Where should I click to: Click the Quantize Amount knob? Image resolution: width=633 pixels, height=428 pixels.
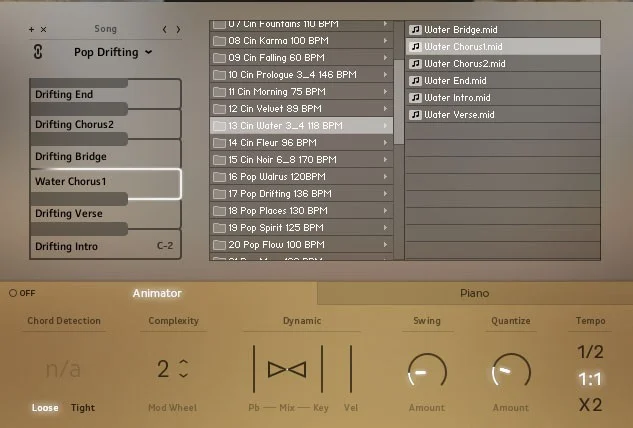511,372
